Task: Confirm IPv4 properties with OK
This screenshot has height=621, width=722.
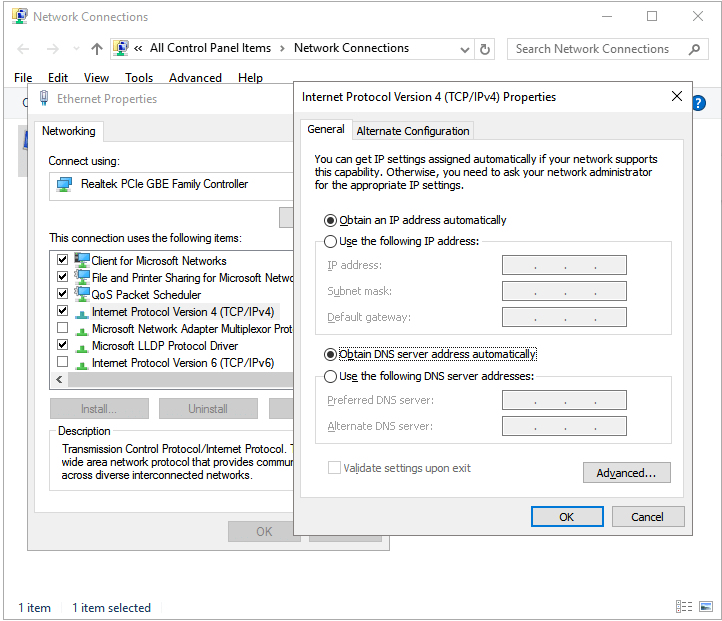Action: pyautogui.click(x=566, y=517)
